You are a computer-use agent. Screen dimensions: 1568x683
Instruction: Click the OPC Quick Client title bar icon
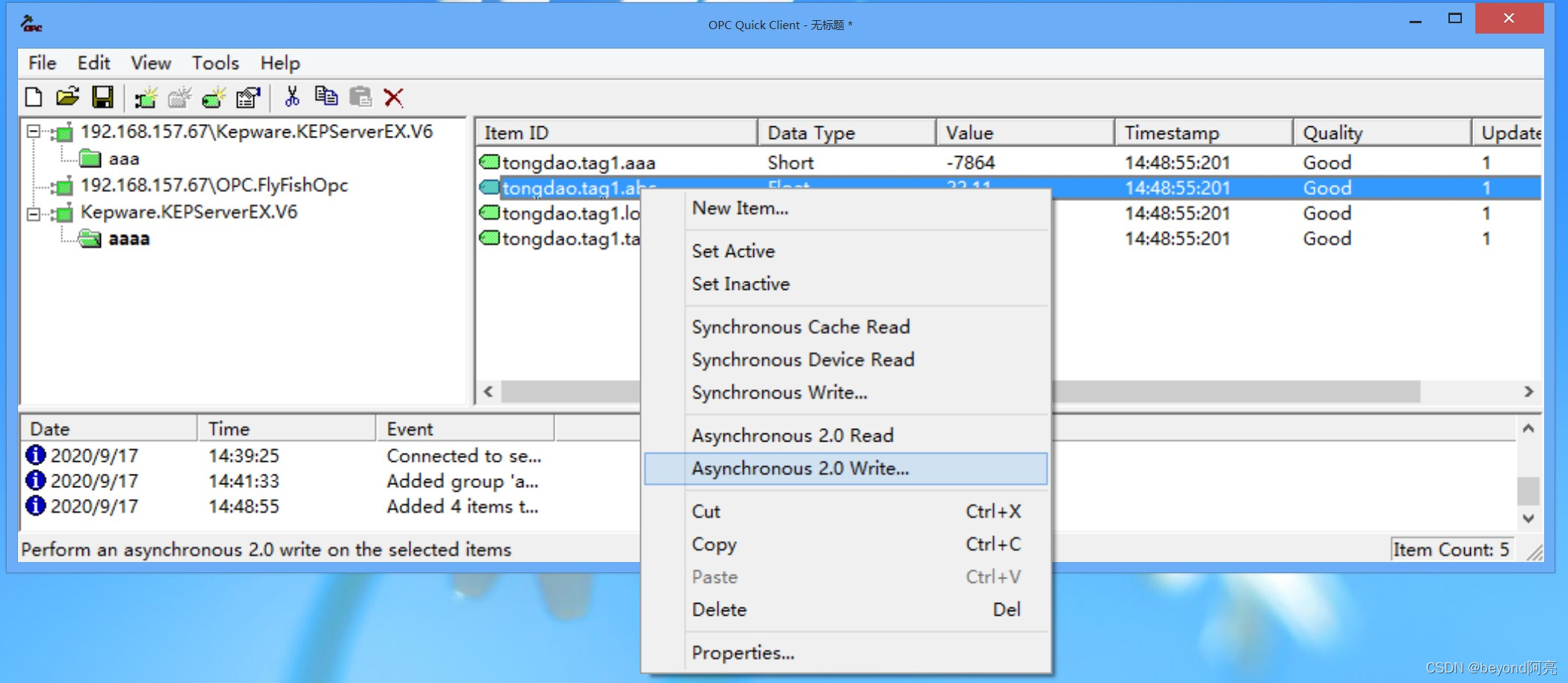(x=31, y=24)
